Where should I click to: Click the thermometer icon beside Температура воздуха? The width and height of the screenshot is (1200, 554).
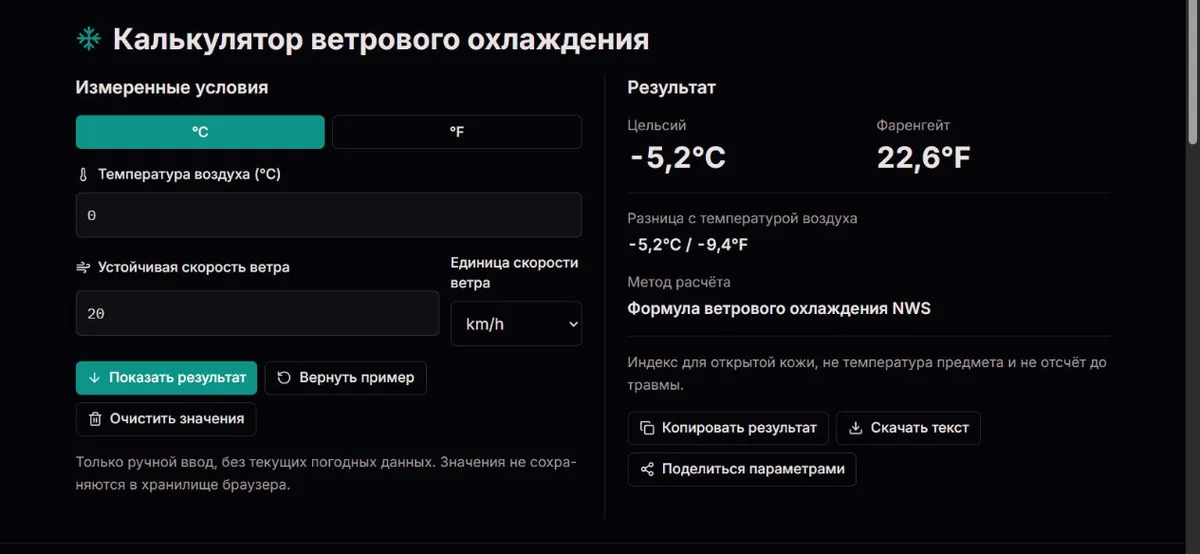point(83,174)
